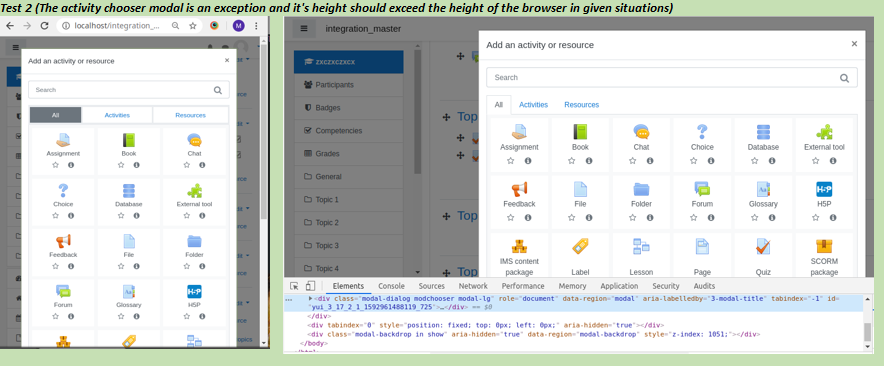Toggle the integration_master hamburger side menu
Image resolution: width=884 pixels, height=366 pixels.
click(x=304, y=28)
